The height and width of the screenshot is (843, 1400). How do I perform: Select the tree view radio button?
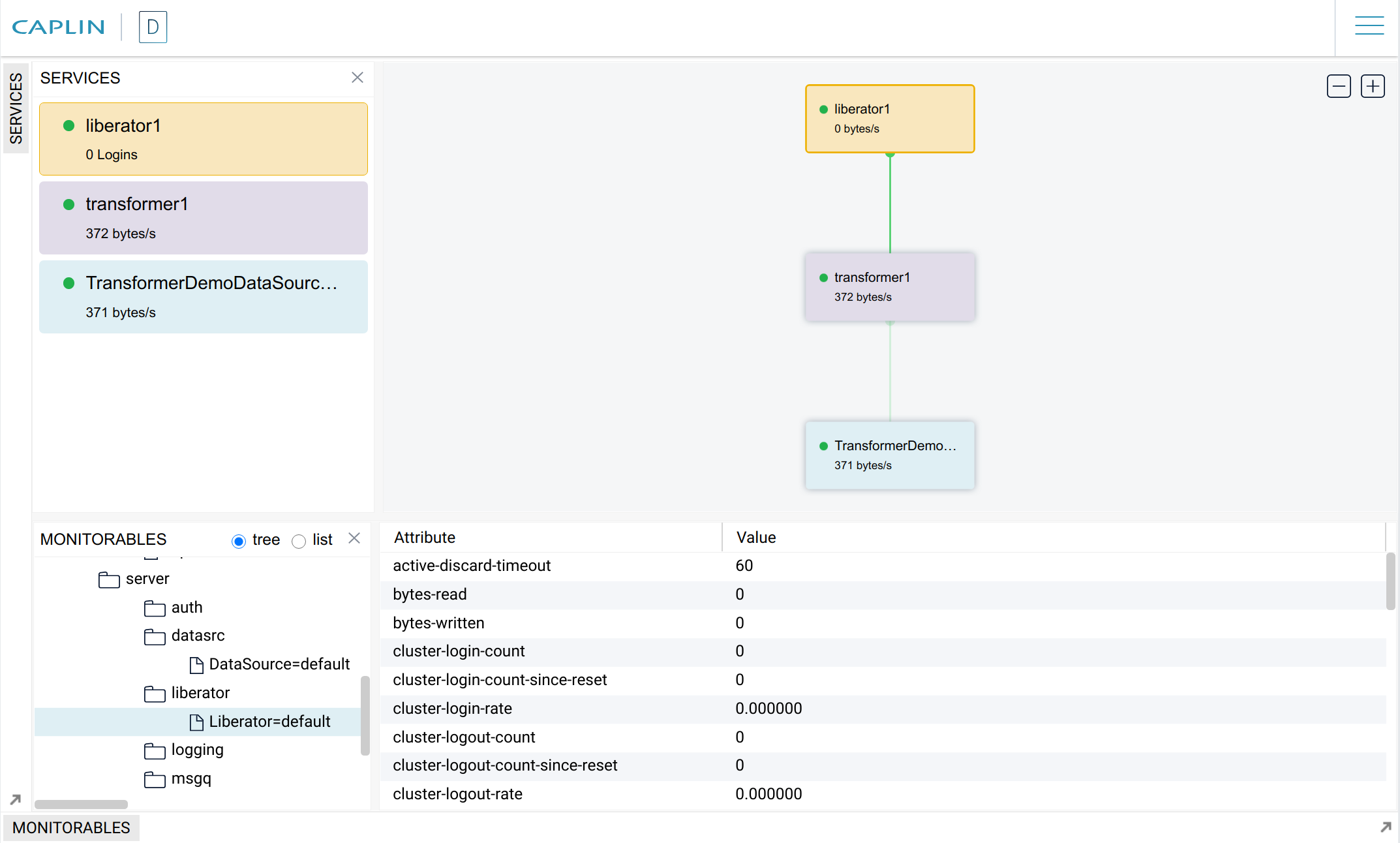click(x=239, y=541)
